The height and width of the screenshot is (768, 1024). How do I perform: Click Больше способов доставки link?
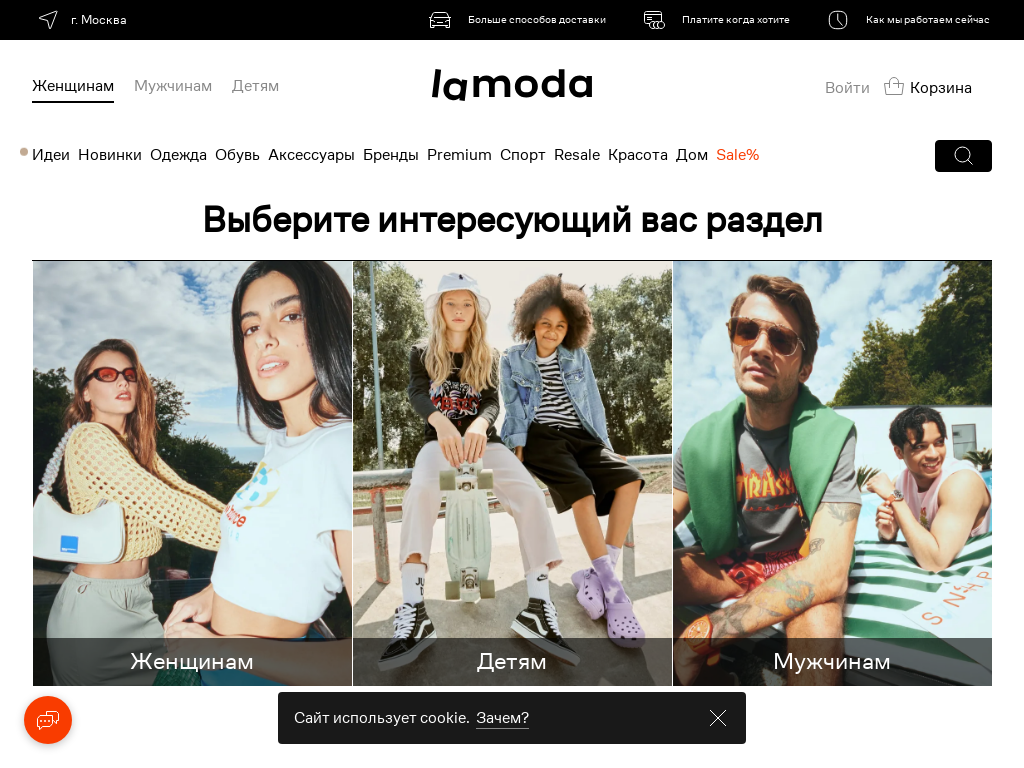537,20
